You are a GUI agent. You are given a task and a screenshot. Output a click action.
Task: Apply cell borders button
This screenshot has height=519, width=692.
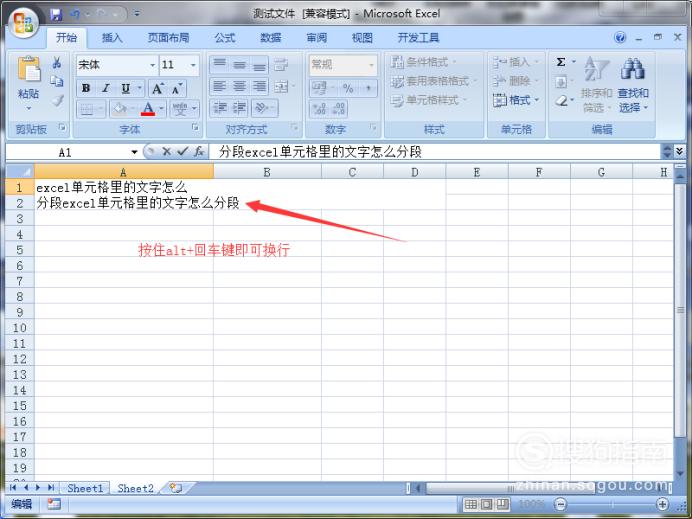point(87,109)
